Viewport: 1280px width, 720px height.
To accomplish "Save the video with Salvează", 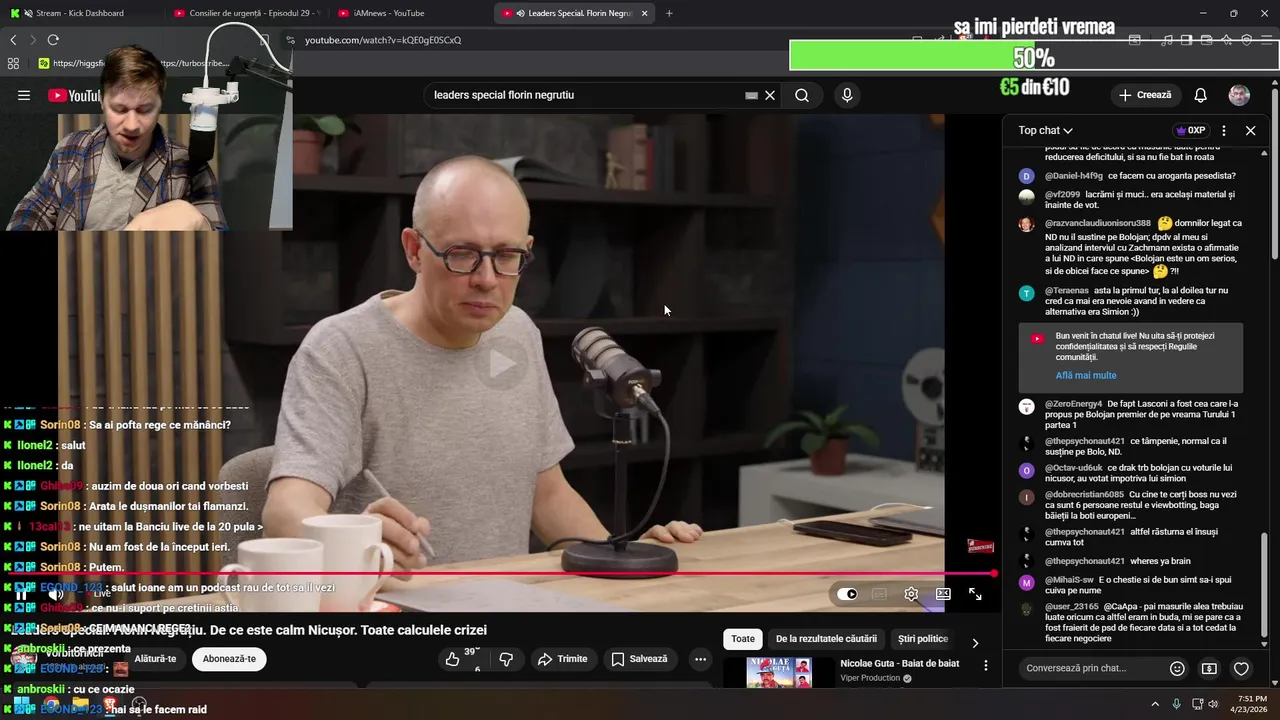I will pos(639,659).
